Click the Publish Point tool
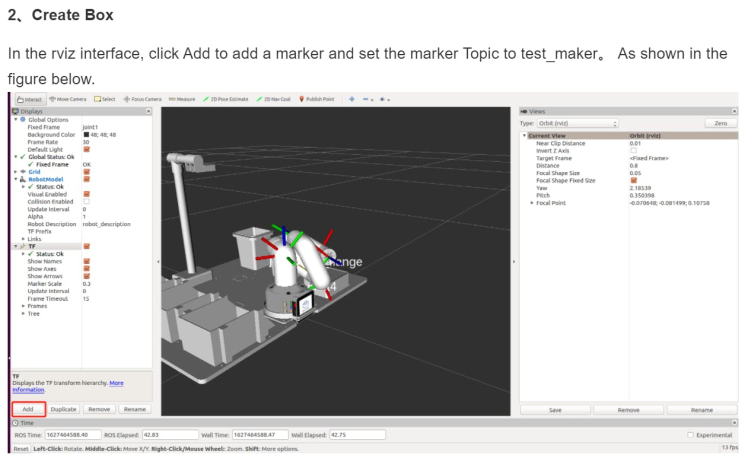The width and height of the screenshot is (748, 458). tap(316, 99)
